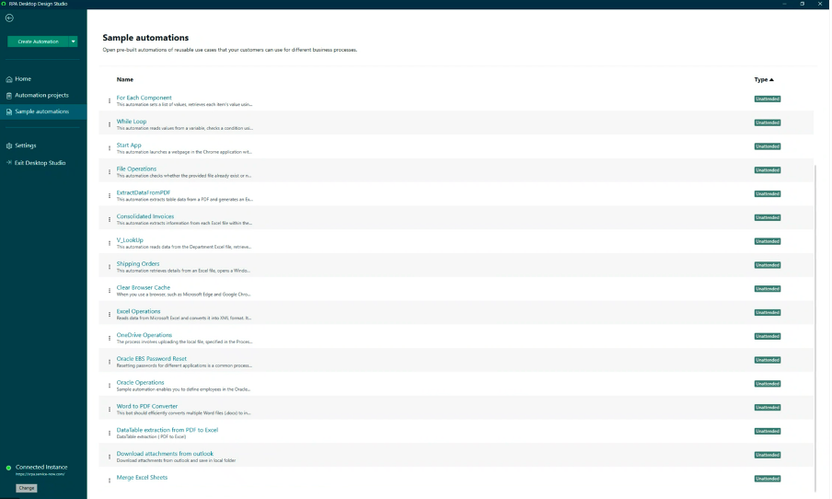The image size is (832, 499).
Task: Expand the Create Automation dropdown arrow
Action: pyautogui.click(x=73, y=42)
